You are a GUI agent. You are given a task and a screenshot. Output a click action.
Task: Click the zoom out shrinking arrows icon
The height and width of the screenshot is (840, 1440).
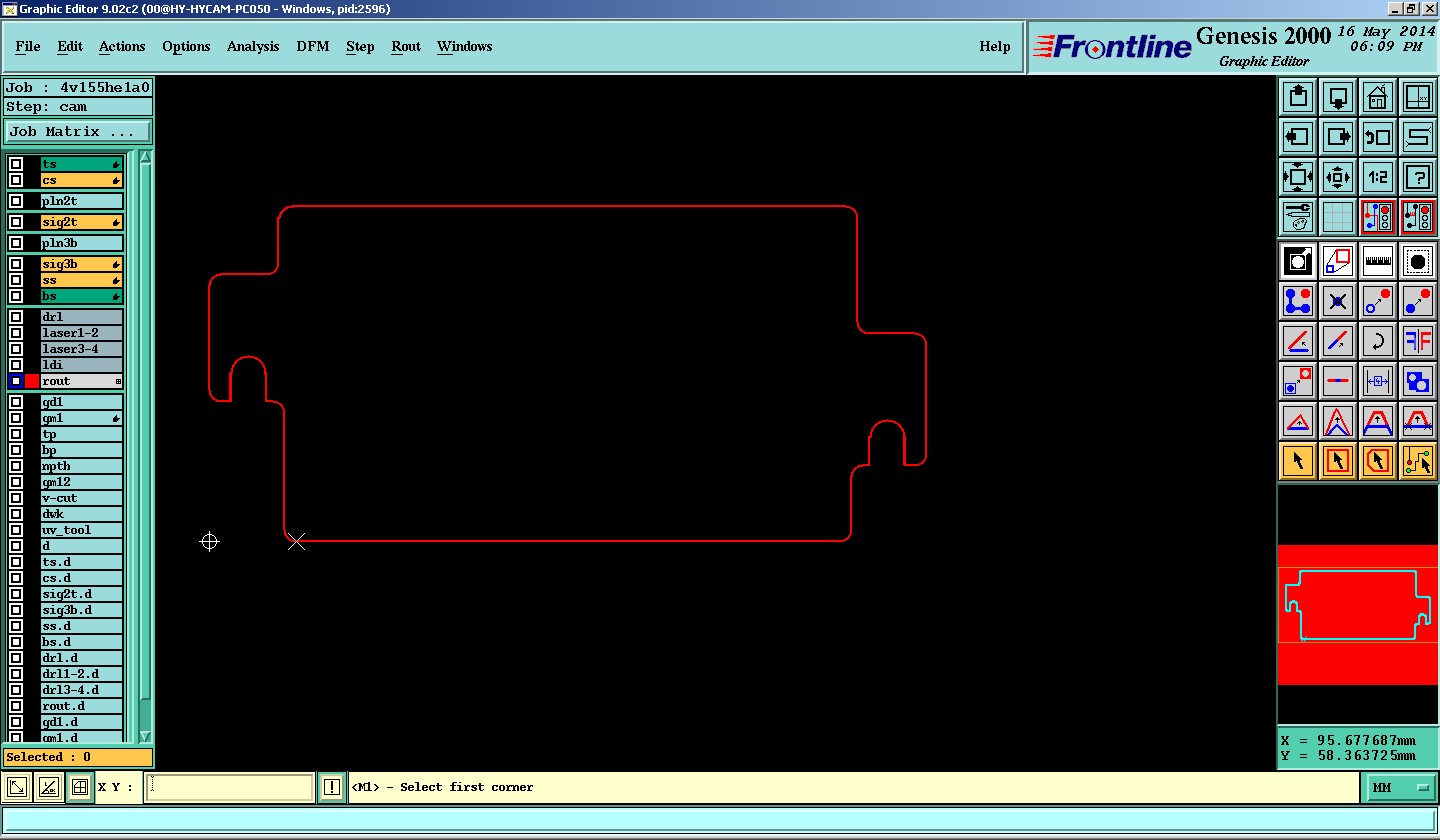pyautogui.click(x=1338, y=177)
